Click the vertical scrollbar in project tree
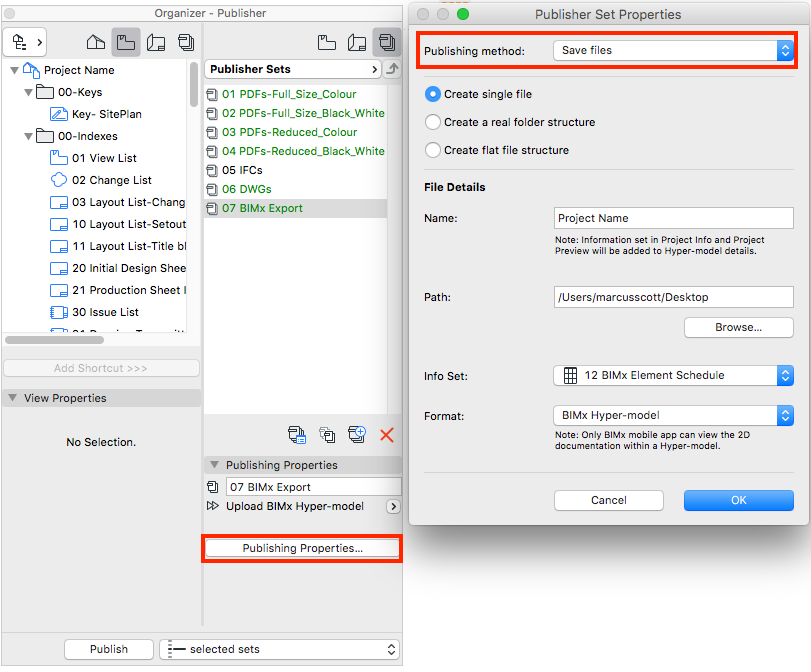This screenshot has width=811, height=672. click(x=193, y=84)
